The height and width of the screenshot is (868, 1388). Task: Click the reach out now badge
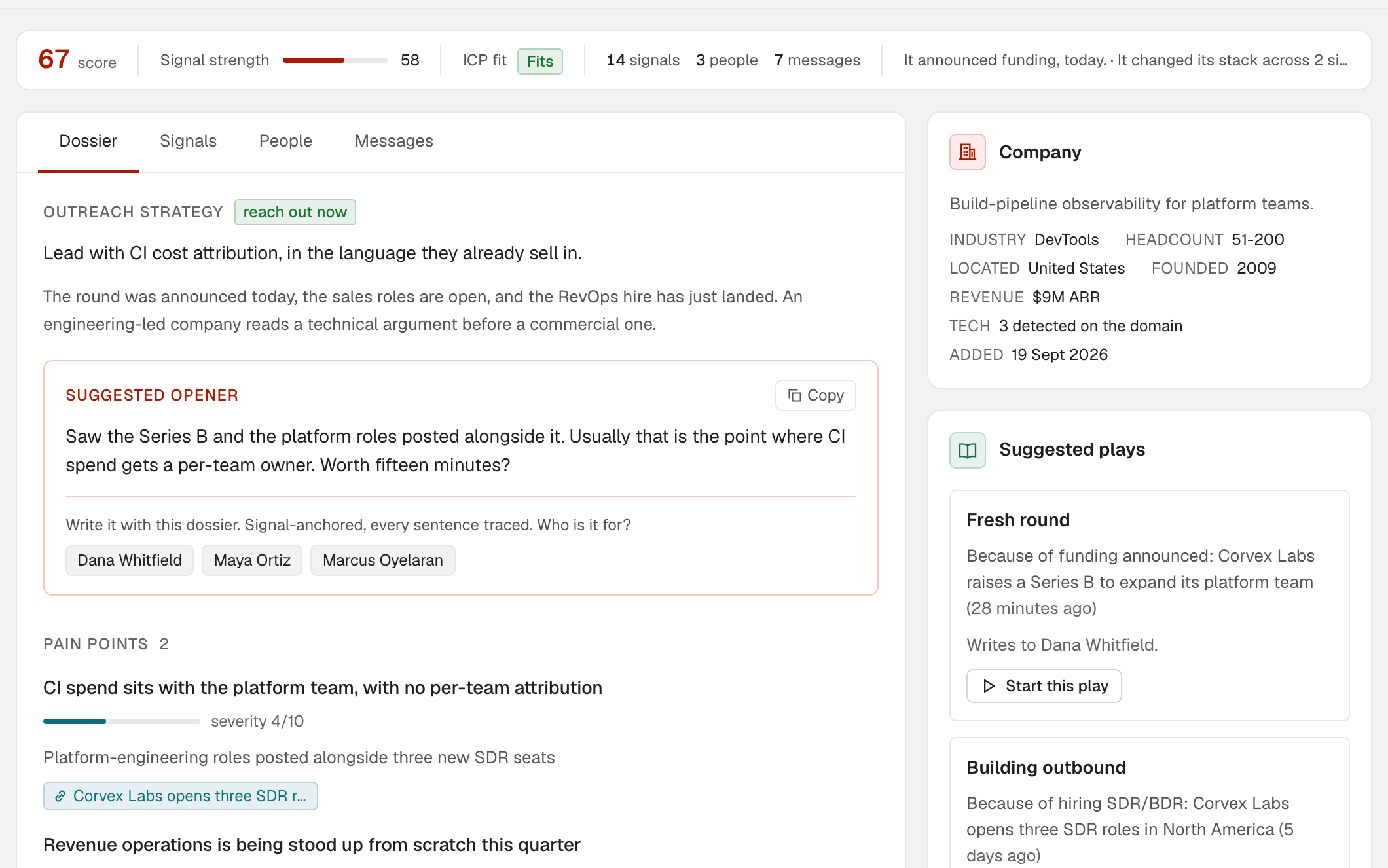295,212
